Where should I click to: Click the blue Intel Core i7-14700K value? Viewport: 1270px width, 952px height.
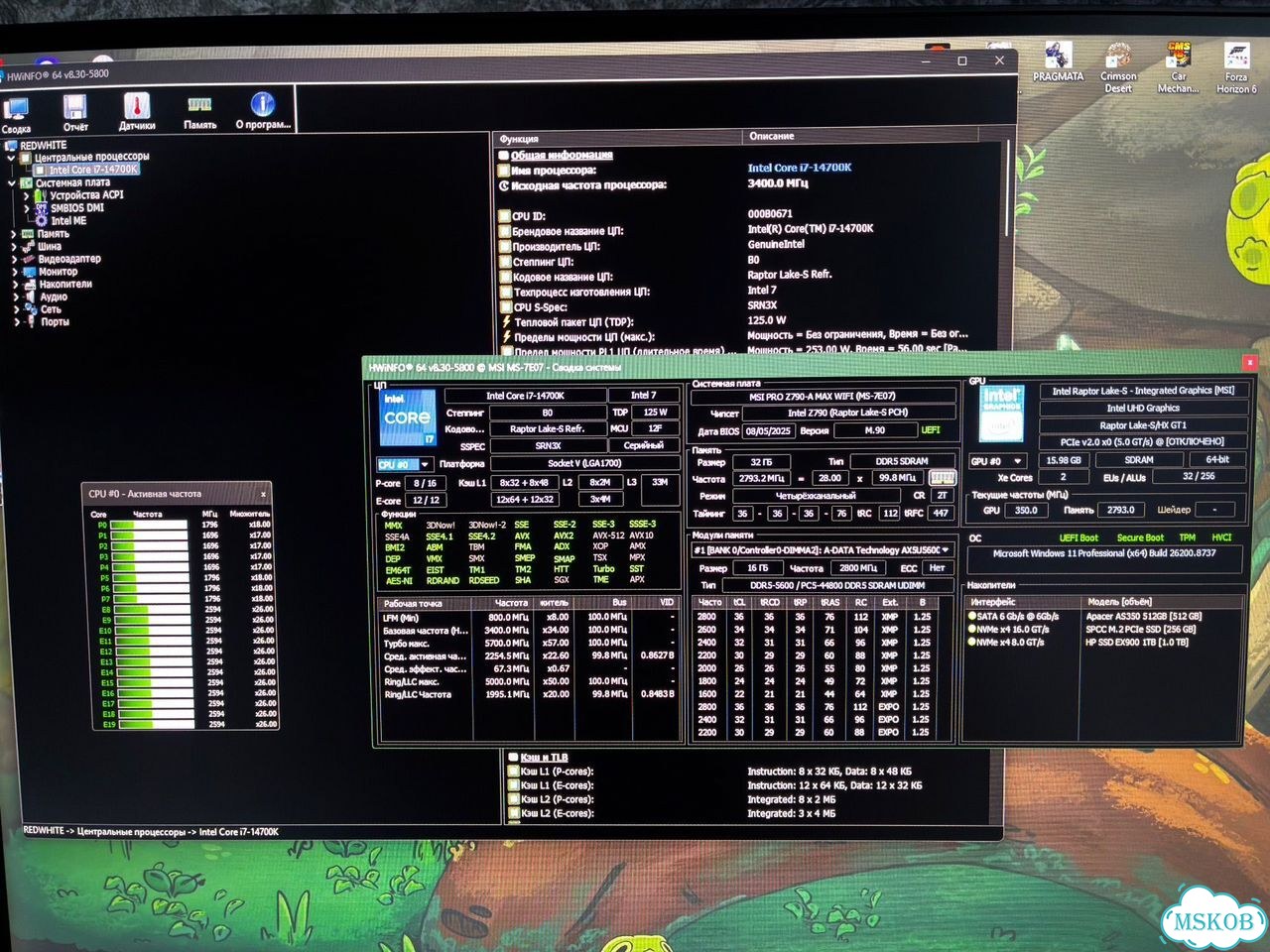[x=800, y=168]
